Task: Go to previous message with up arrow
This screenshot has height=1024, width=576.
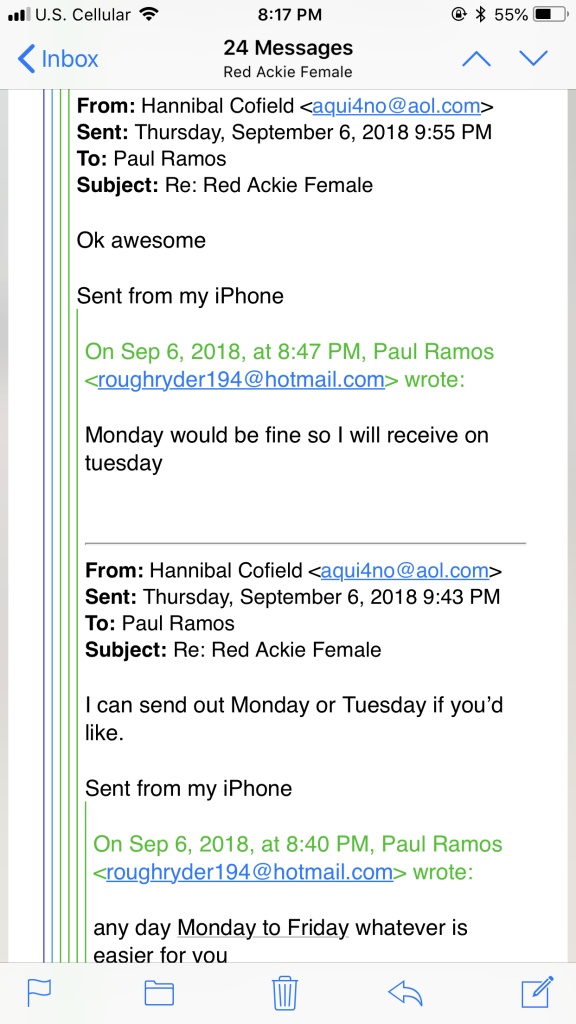Action: [x=476, y=59]
